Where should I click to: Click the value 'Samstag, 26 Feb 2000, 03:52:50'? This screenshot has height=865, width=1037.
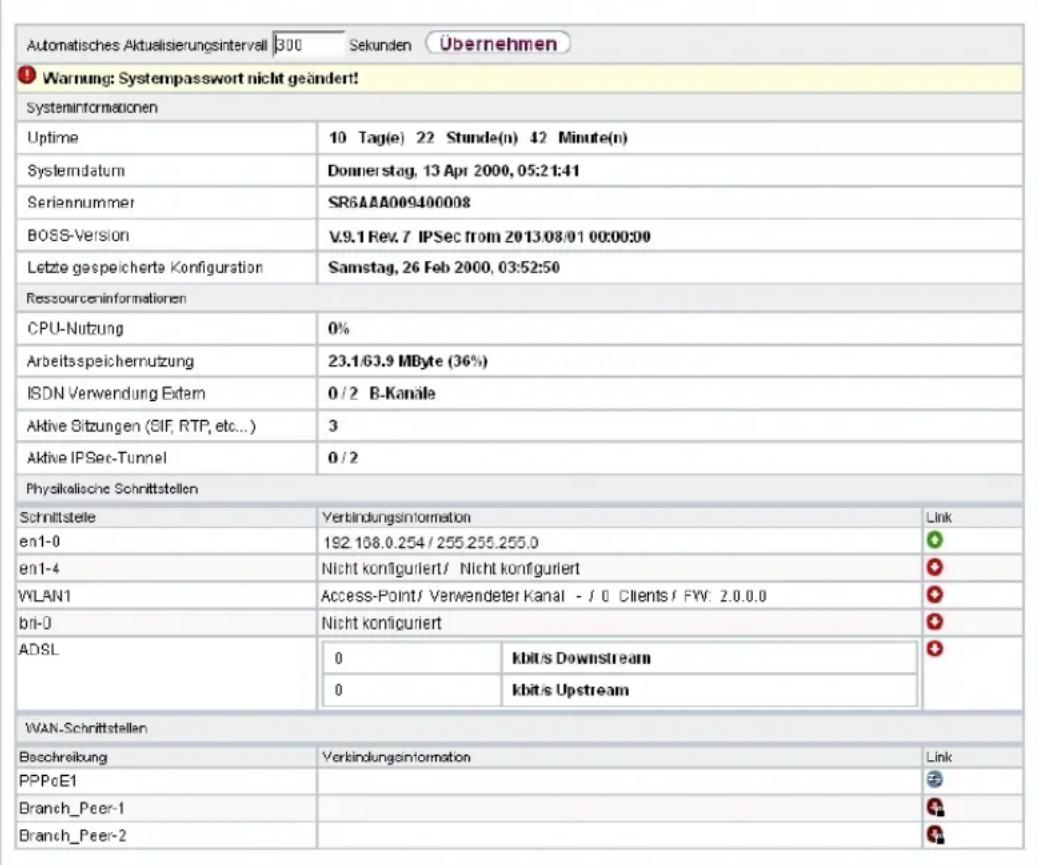point(444,267)
